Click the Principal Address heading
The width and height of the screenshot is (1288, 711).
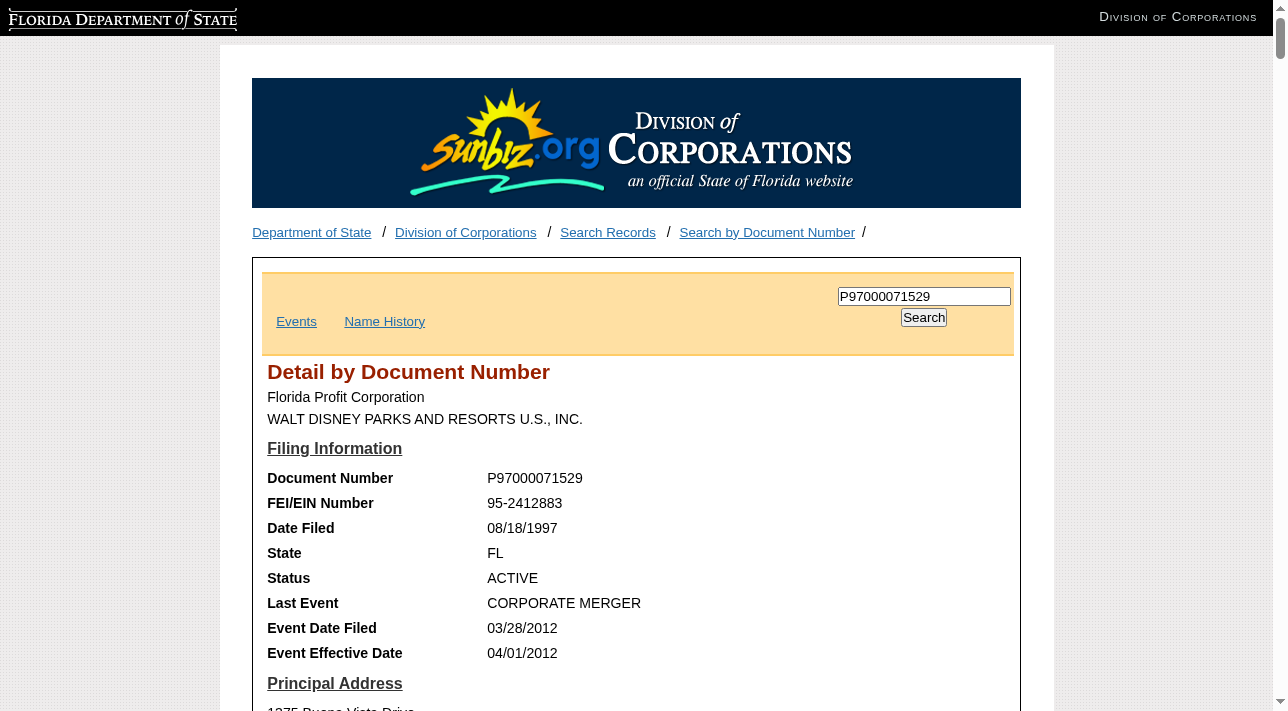[334, 684]
